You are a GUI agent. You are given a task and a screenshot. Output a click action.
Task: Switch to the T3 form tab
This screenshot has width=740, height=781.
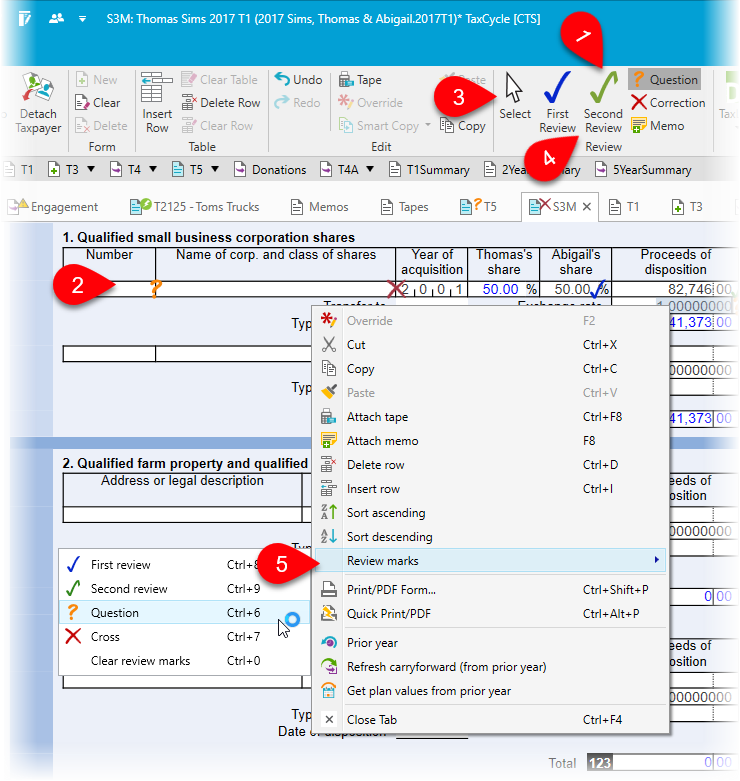coord(687,207)
